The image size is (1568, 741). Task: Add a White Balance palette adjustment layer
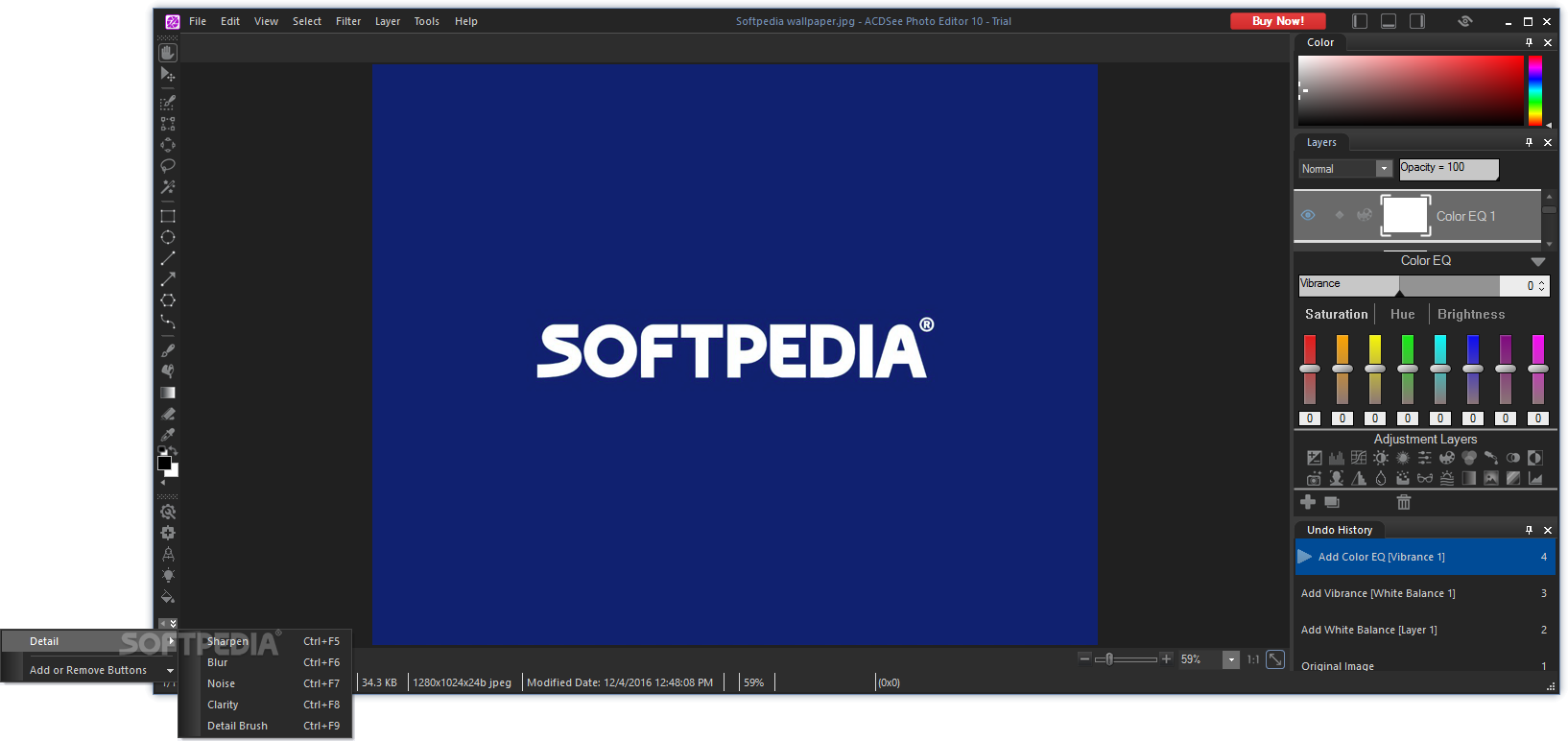pyautogui.click(x=1447, y=458)
